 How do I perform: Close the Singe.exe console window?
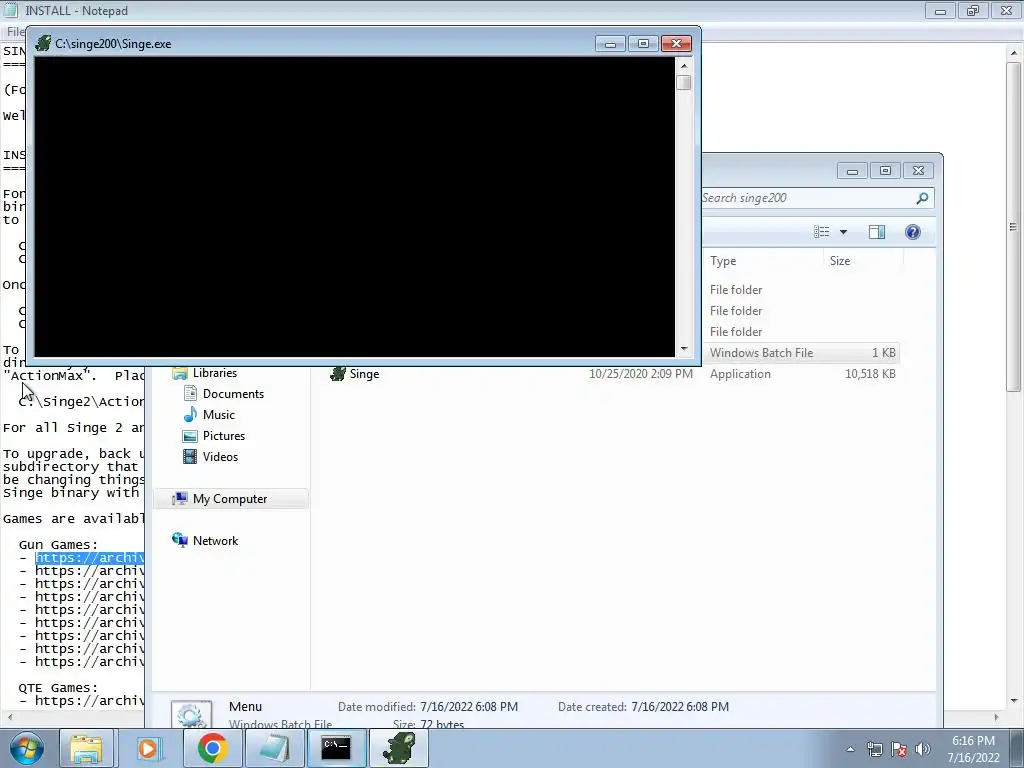tap(677, 44)
